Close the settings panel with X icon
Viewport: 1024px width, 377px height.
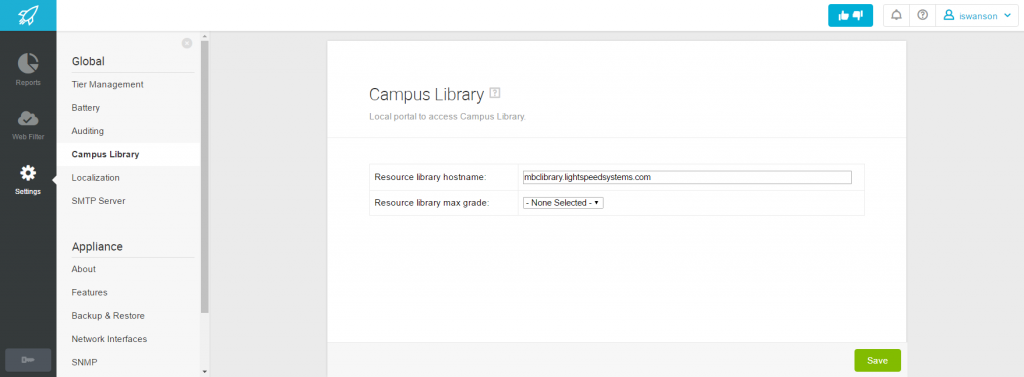tap(187, 43)
